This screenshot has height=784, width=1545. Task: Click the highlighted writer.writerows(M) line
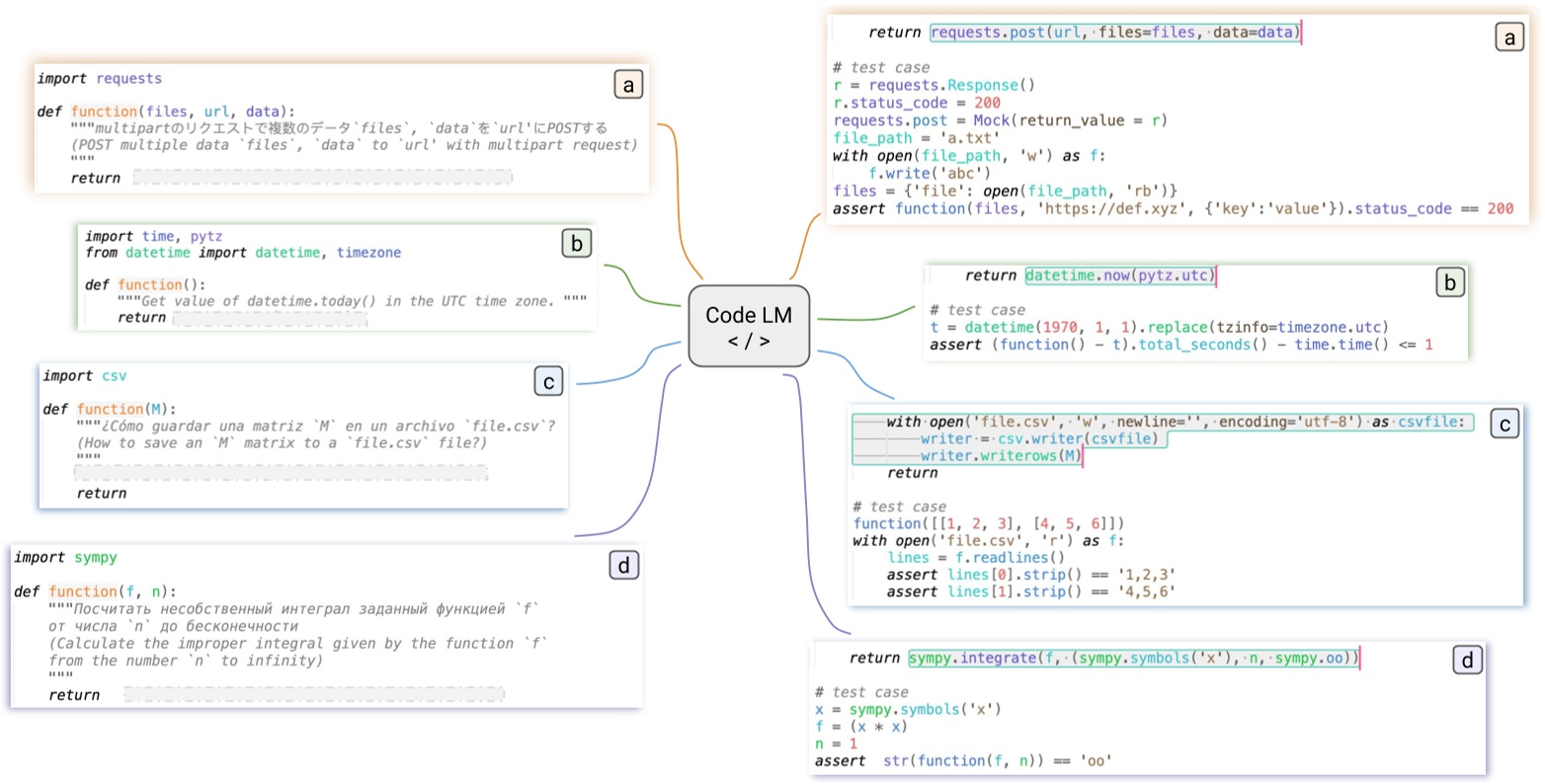tap(1000, 455)
